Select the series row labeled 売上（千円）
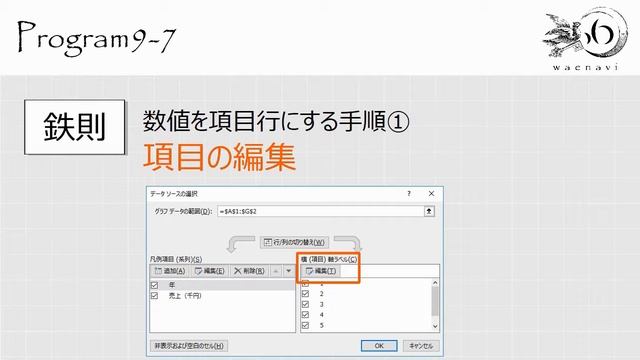This screenshot has height=360, width=640. coord(222,296)
